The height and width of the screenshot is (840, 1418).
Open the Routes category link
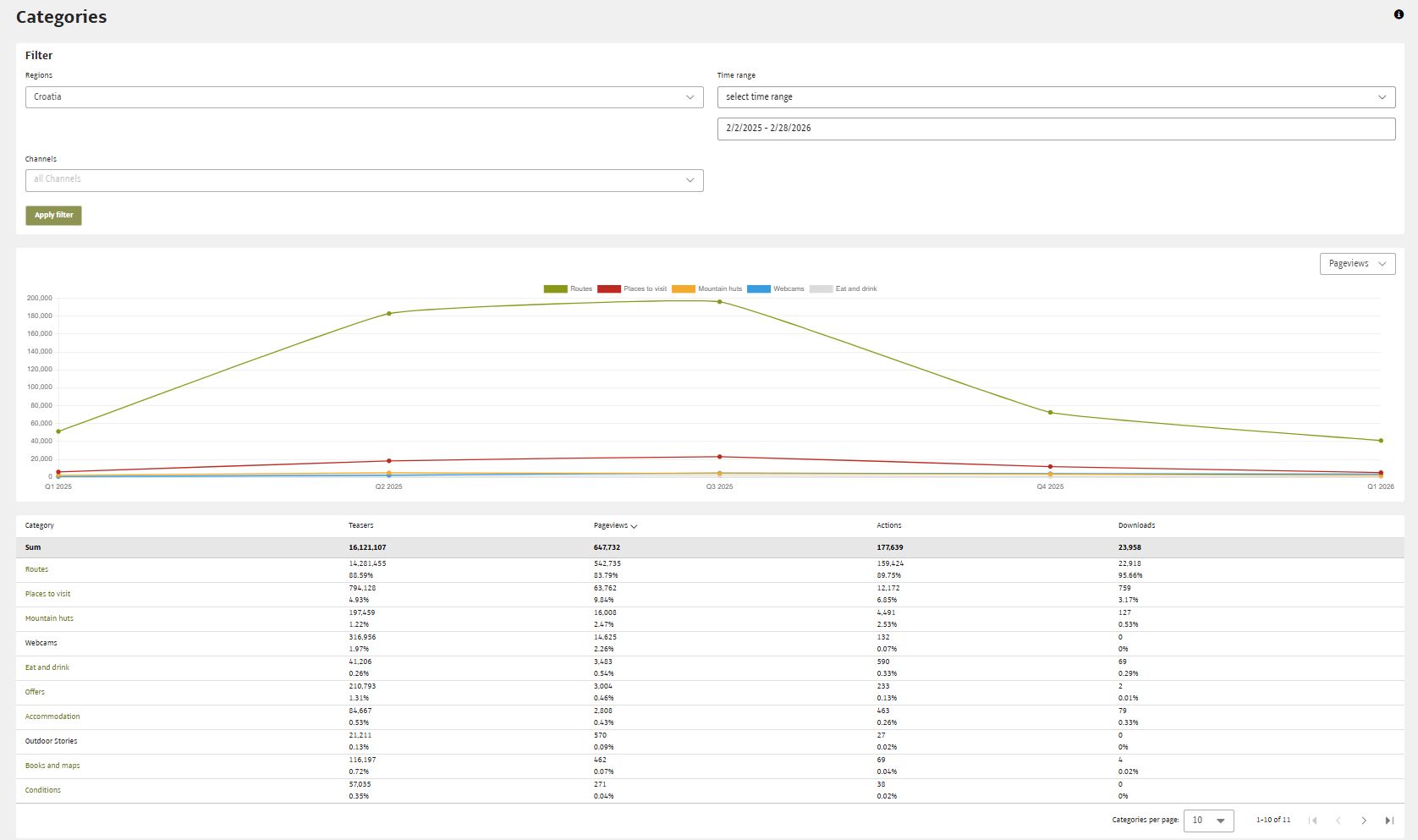coord(36,570)
